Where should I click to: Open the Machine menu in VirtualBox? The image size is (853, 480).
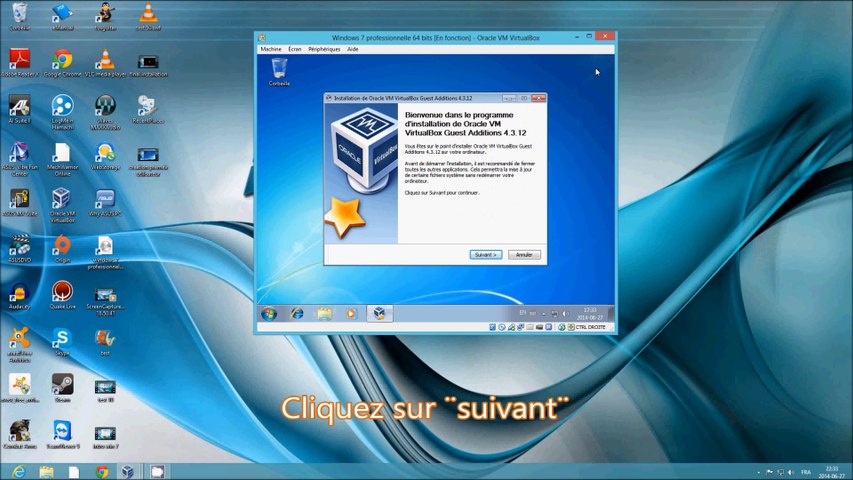[271, 49]
